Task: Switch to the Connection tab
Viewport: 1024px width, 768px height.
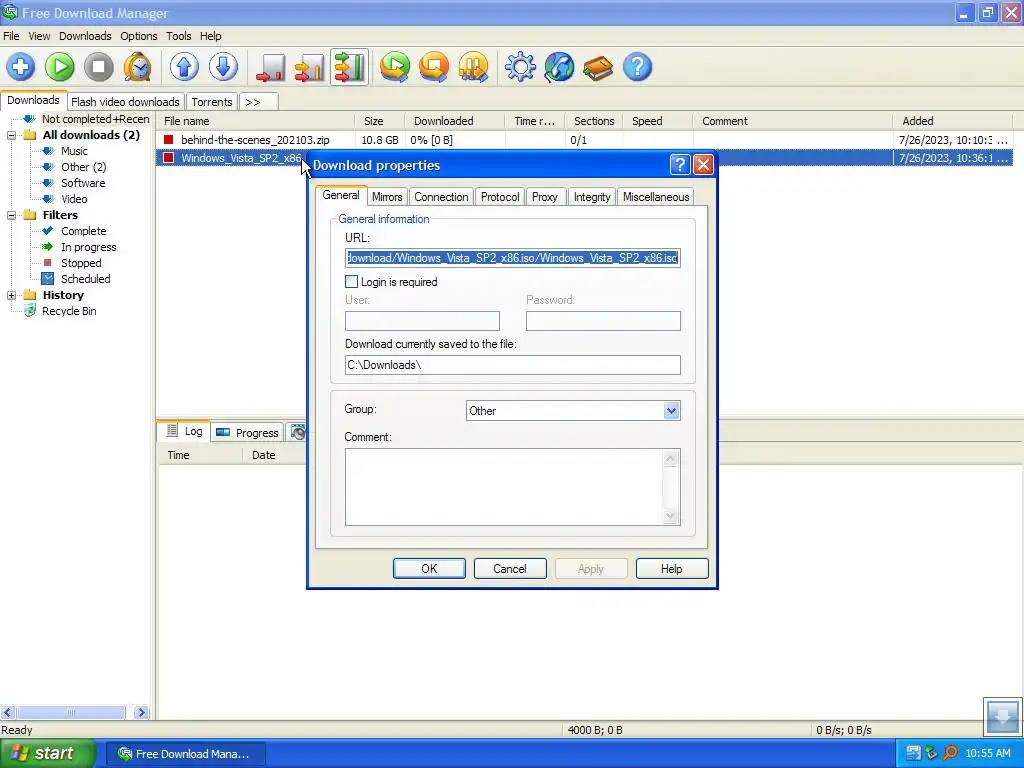Action: 441,197
